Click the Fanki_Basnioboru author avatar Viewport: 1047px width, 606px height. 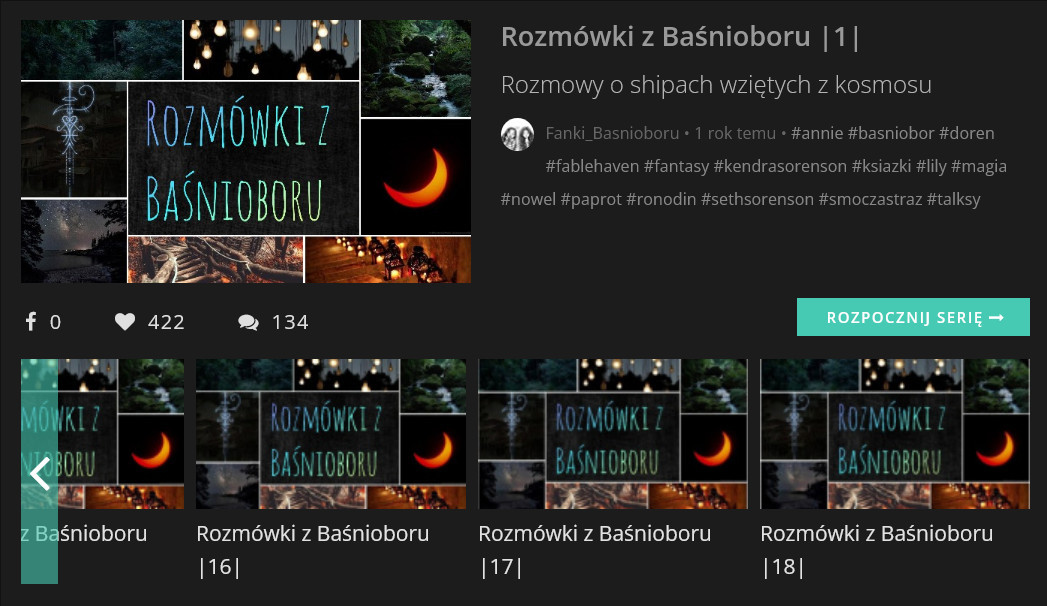[517, 134]
